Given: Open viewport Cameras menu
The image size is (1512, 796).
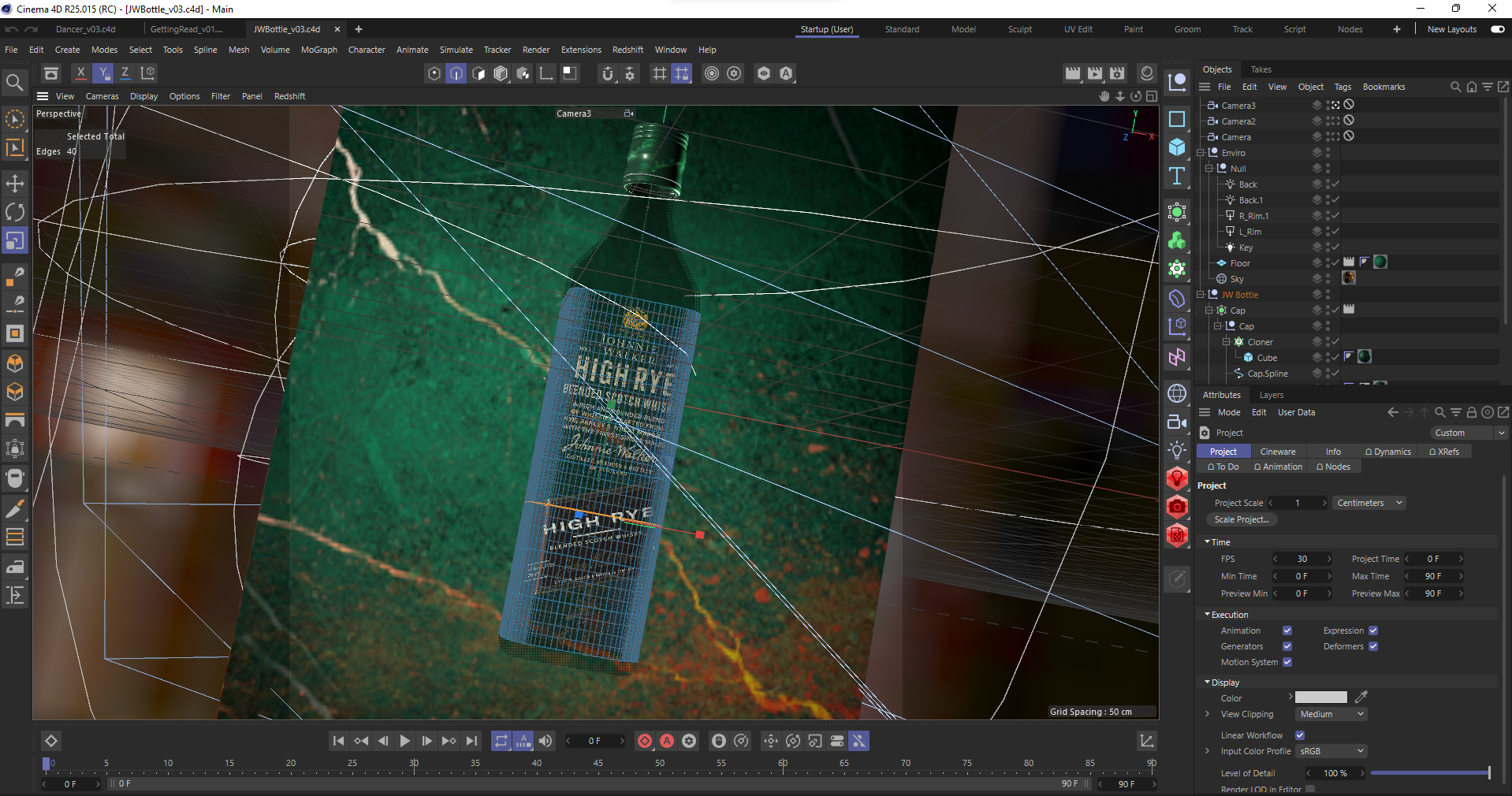Looking at the screenshot, I should [x=102, y=96].
